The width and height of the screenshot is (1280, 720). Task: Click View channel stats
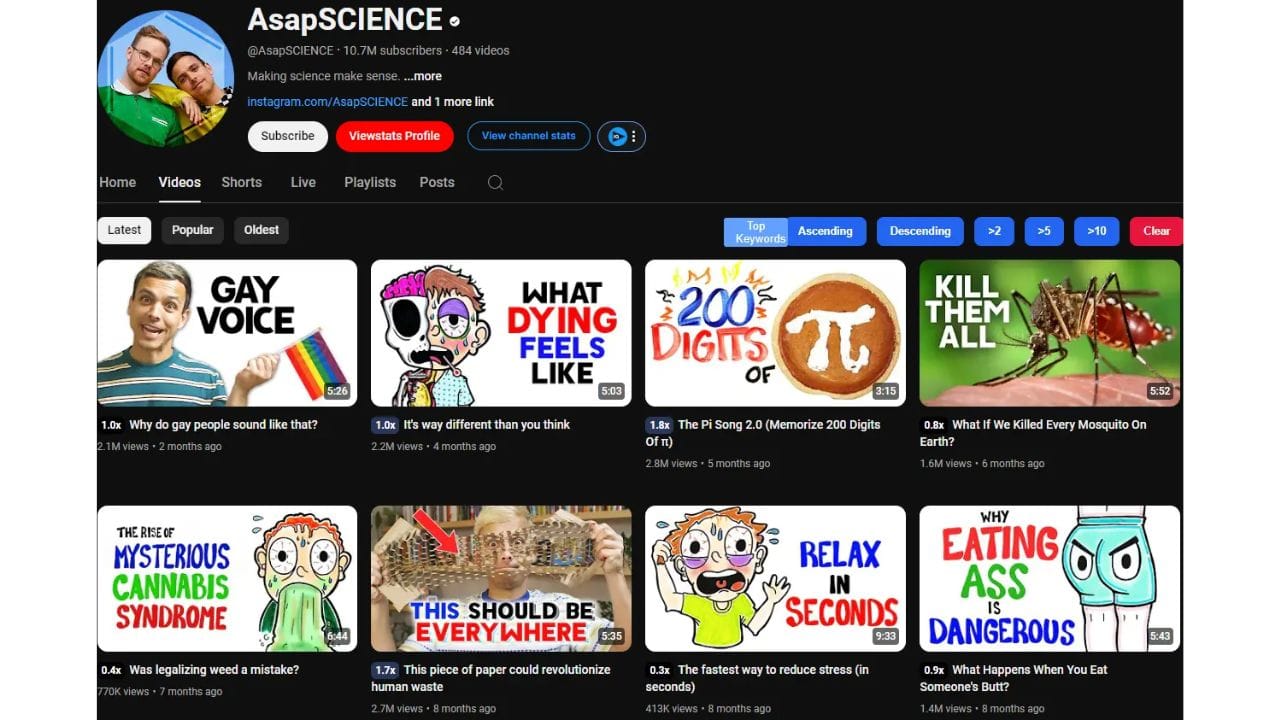(528, 136)
